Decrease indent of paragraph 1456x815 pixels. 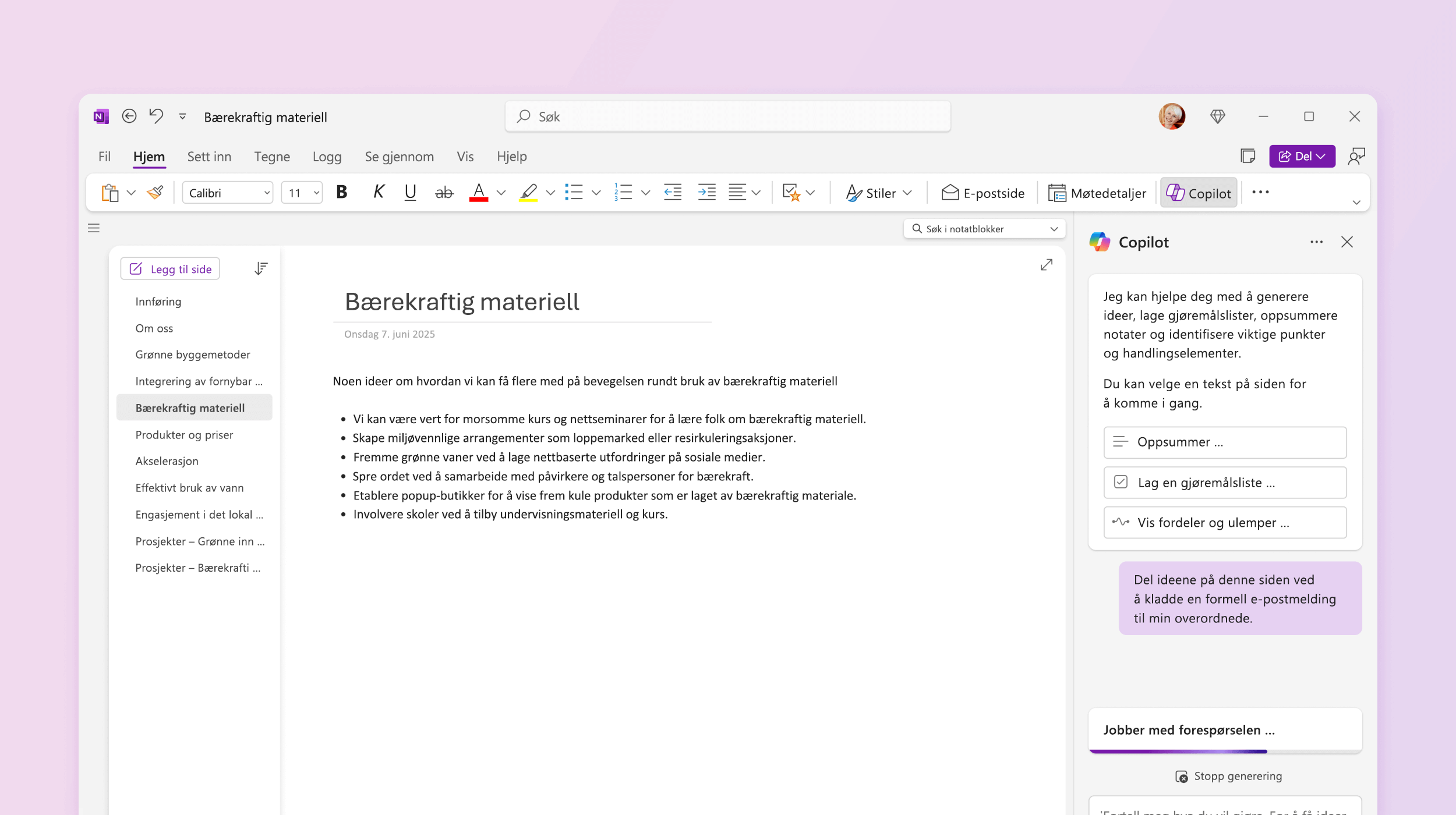(673, 192)
